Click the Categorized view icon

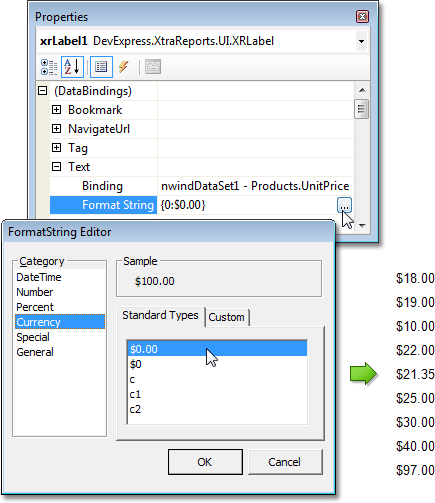[49, 67]
